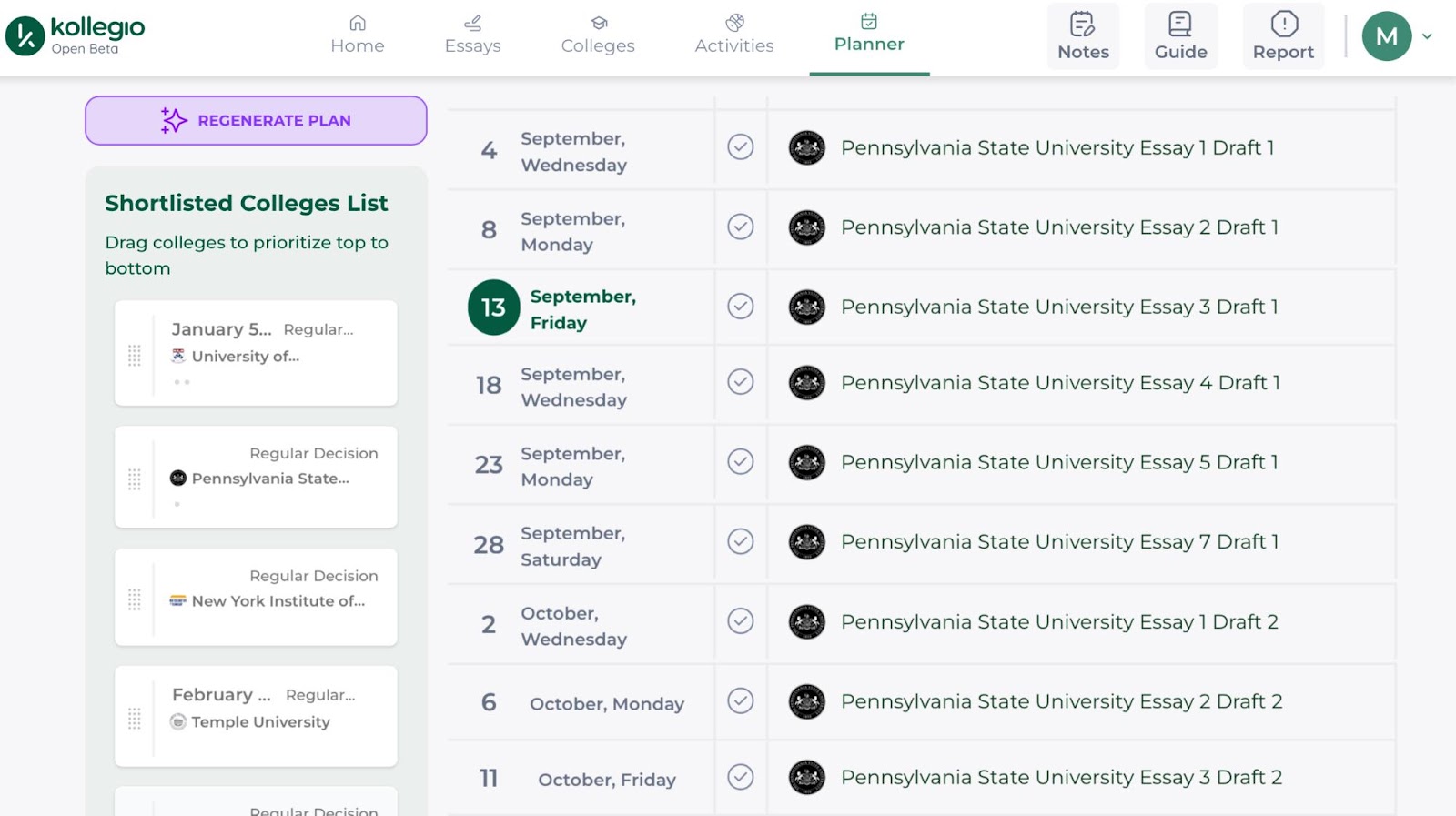Click Penn State logo beside Essay 1 Draft 1

click(806, 147)
